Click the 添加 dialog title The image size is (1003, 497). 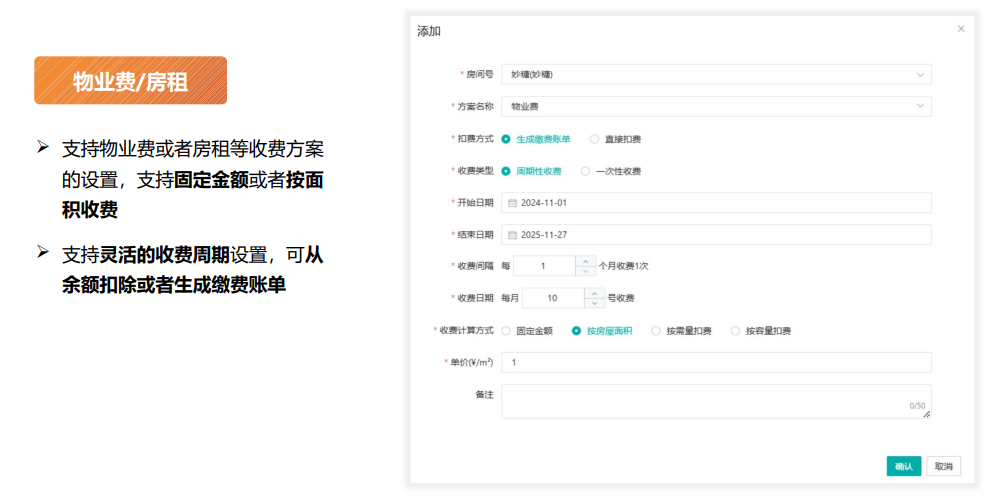[x=429, y=31]
